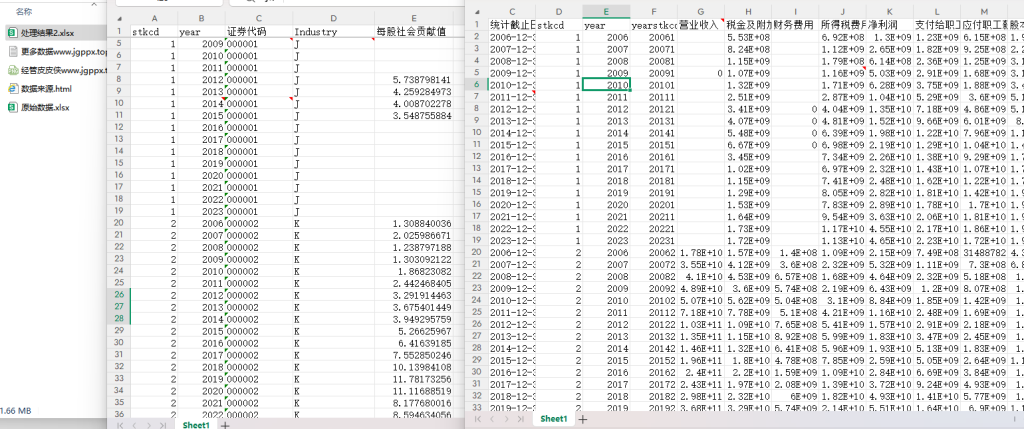
Task: Click cell value 7.552850246
Action: tap(414, 355)
